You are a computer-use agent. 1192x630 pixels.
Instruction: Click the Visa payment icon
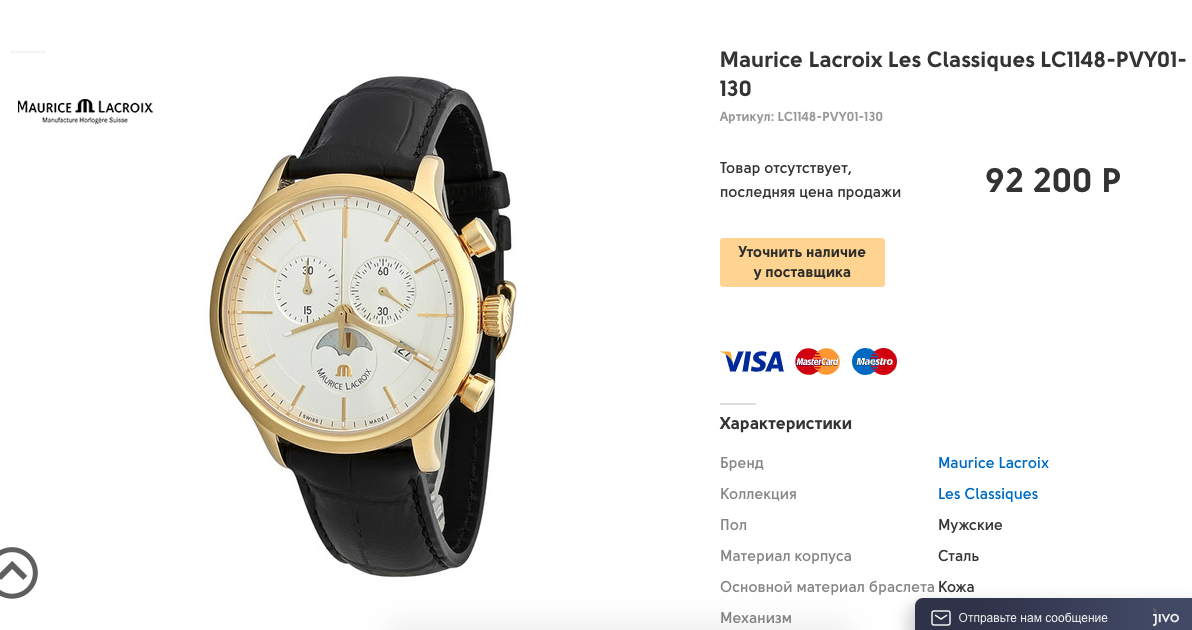point(752,362)
